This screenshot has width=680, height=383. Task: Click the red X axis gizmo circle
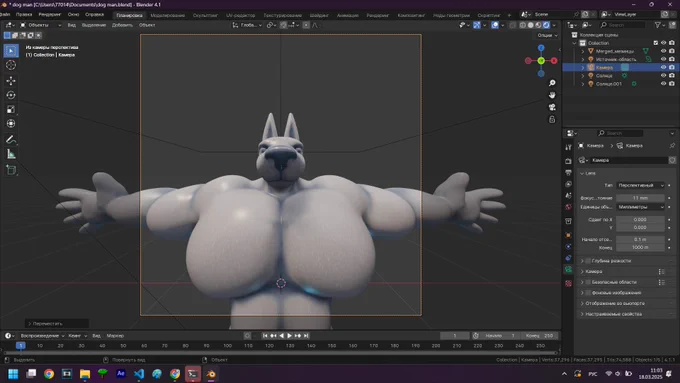[554, 61]
